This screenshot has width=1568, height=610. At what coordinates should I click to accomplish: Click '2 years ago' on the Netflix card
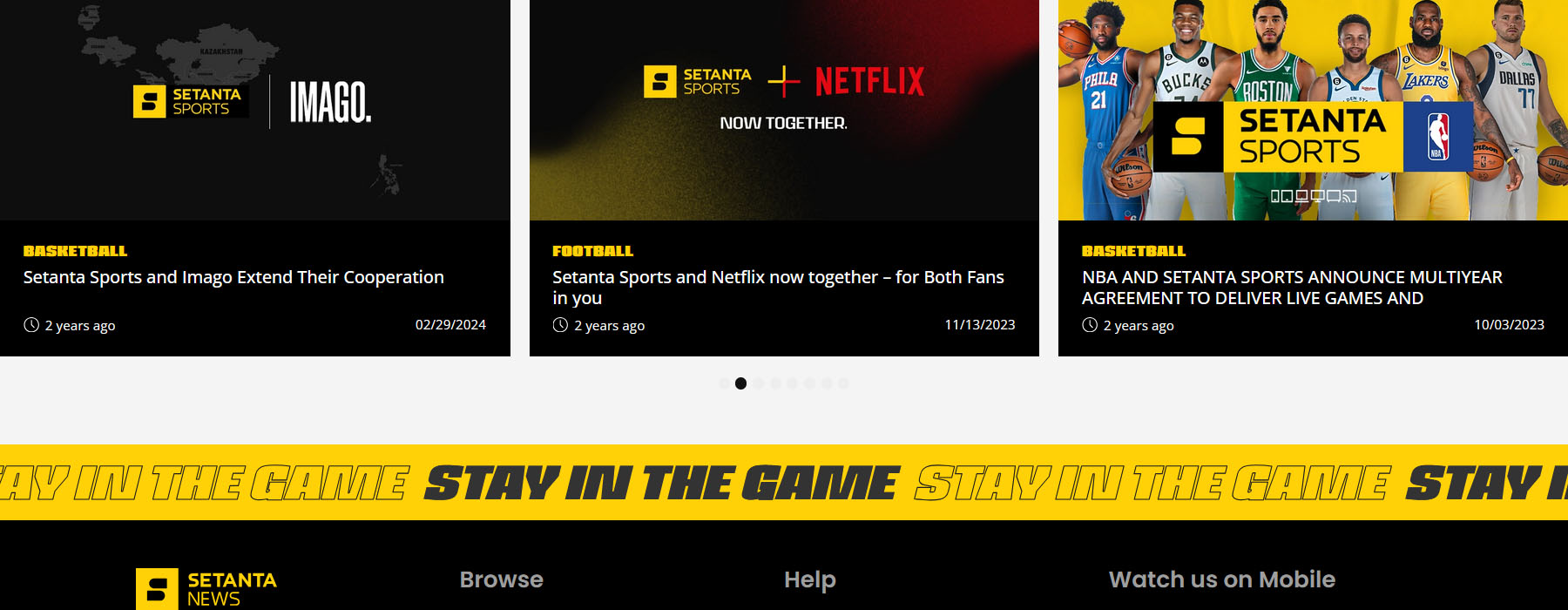click(610, 326)
